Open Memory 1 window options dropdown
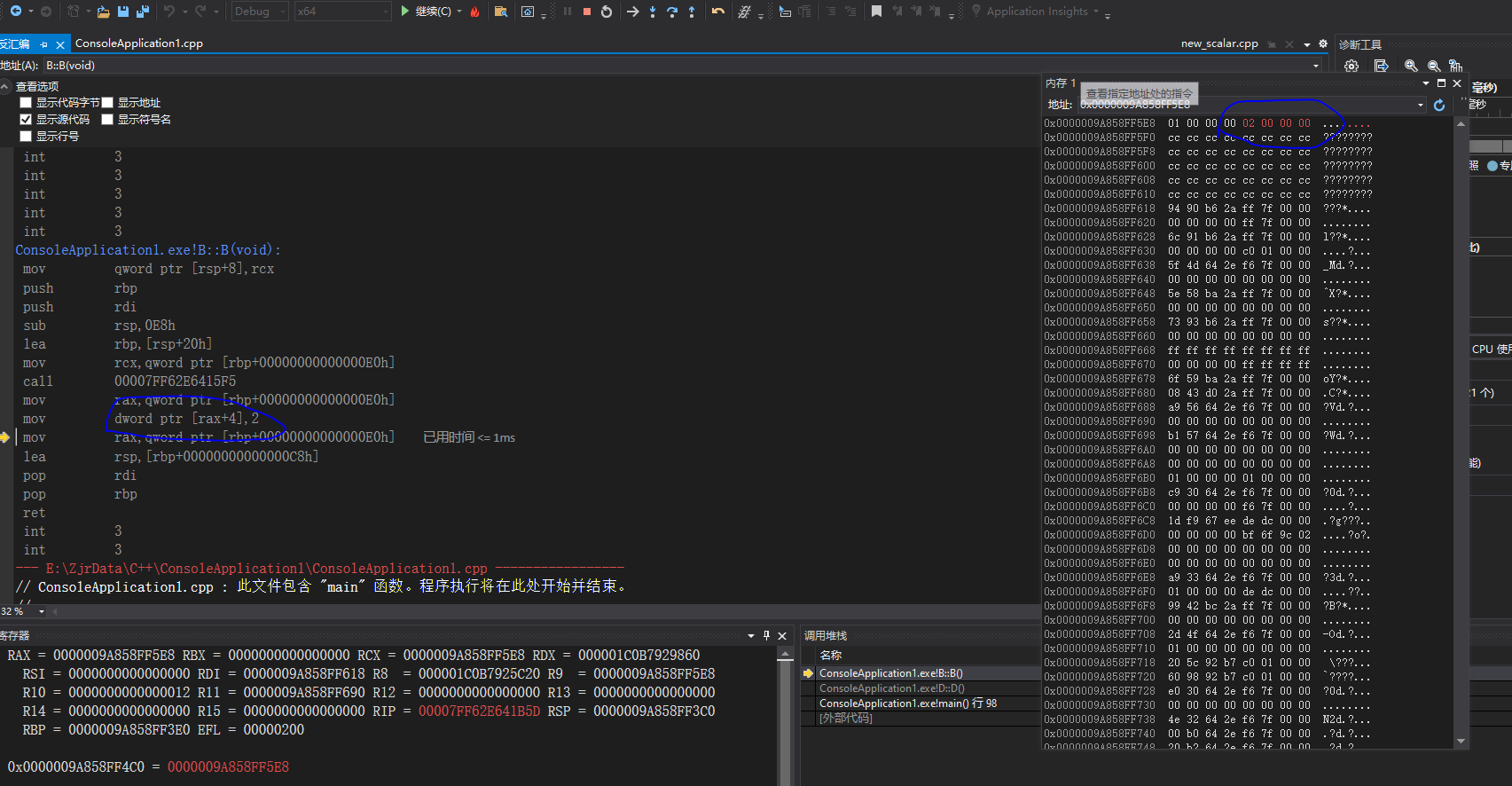This screenshot has width=1512, height=786. pyautogui.click(x=1426, y=83)
